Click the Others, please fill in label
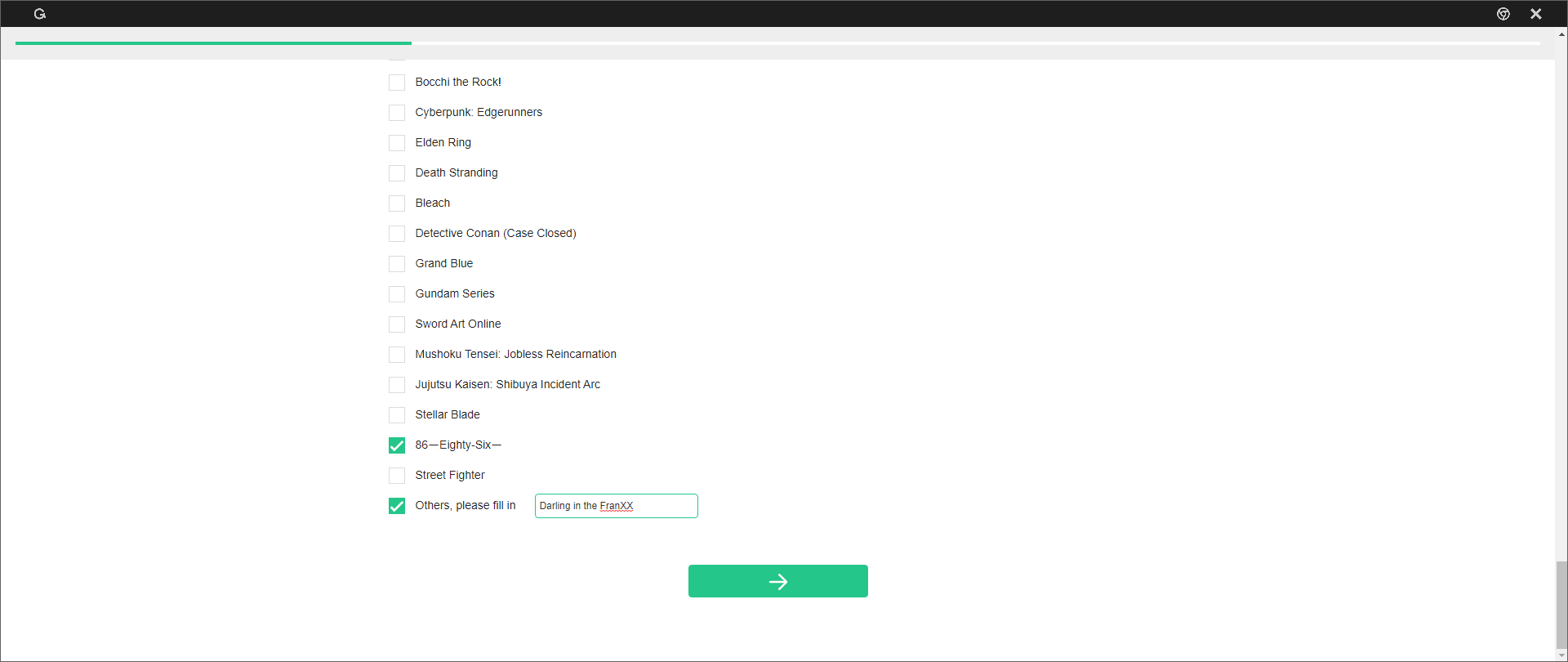The width and height of the screenshot is (1568, 662). 465,506
